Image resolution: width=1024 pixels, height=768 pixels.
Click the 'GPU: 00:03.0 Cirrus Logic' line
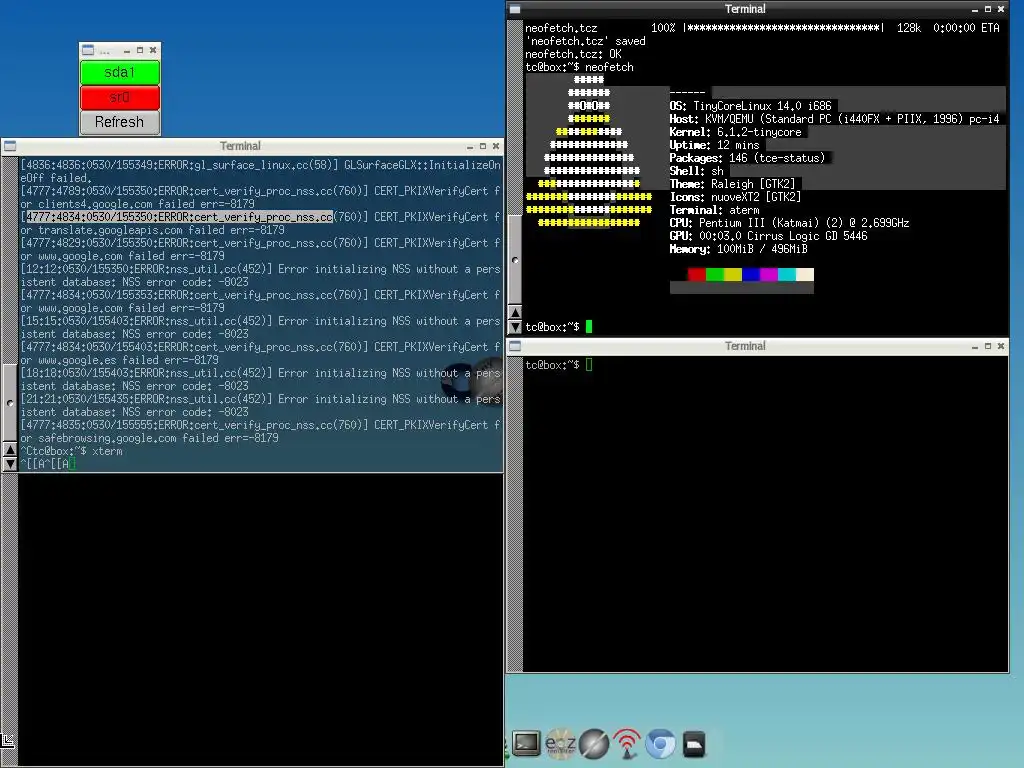pos(768,236)
